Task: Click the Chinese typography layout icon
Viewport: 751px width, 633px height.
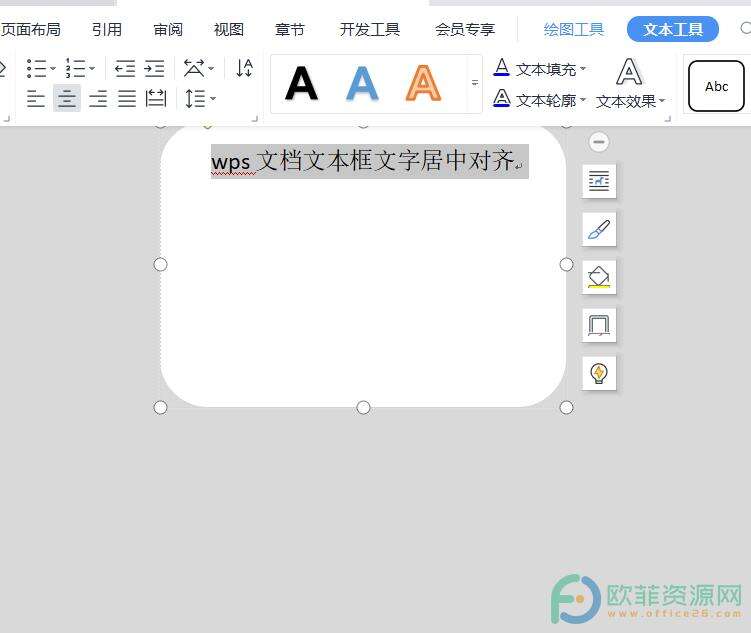Action: tap(194, 68)
